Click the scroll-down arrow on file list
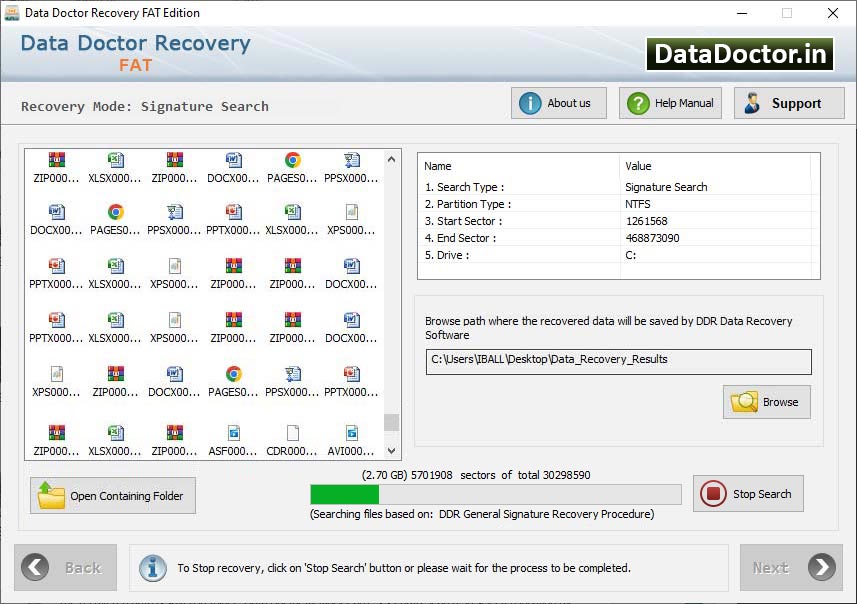Viewport: 857px width, 604px height. click(x=390, y=450)
